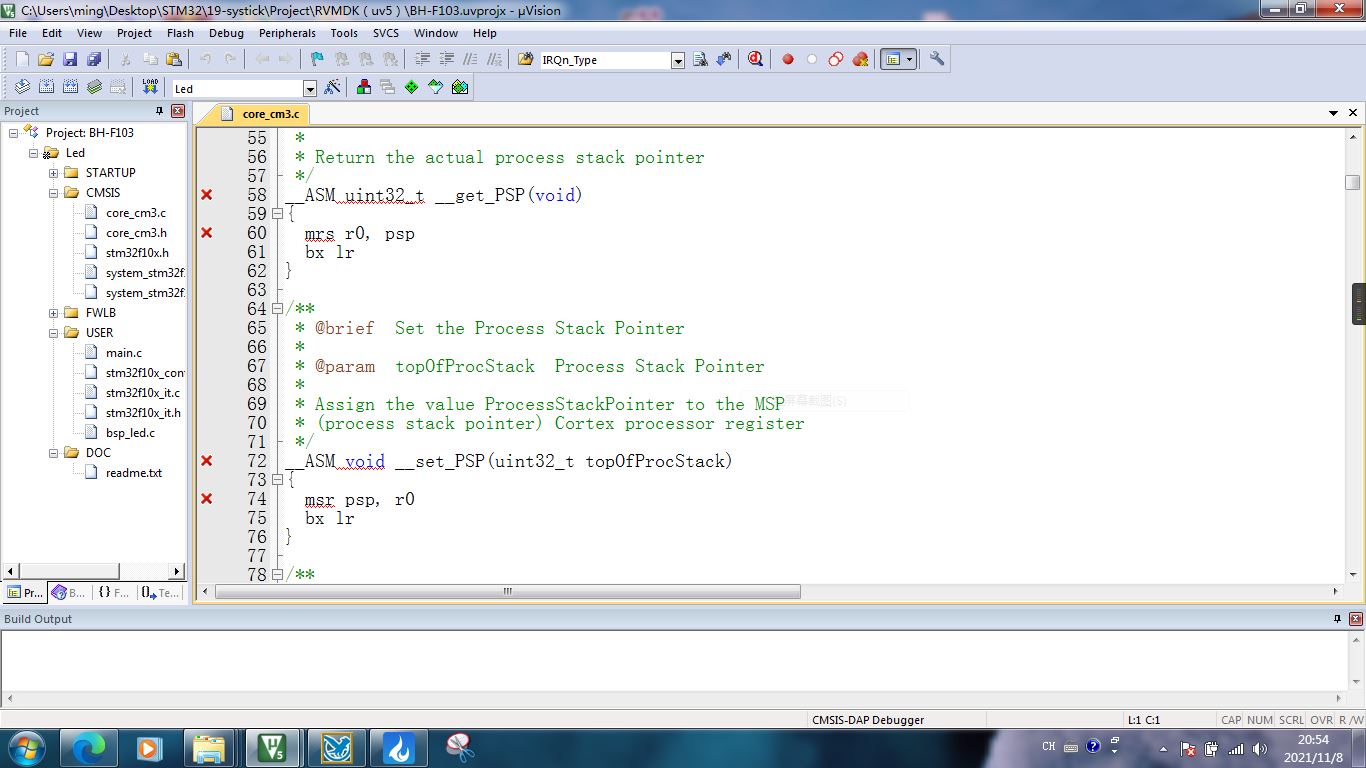Kill all breakpoints icon

click(x=859, y=59)
